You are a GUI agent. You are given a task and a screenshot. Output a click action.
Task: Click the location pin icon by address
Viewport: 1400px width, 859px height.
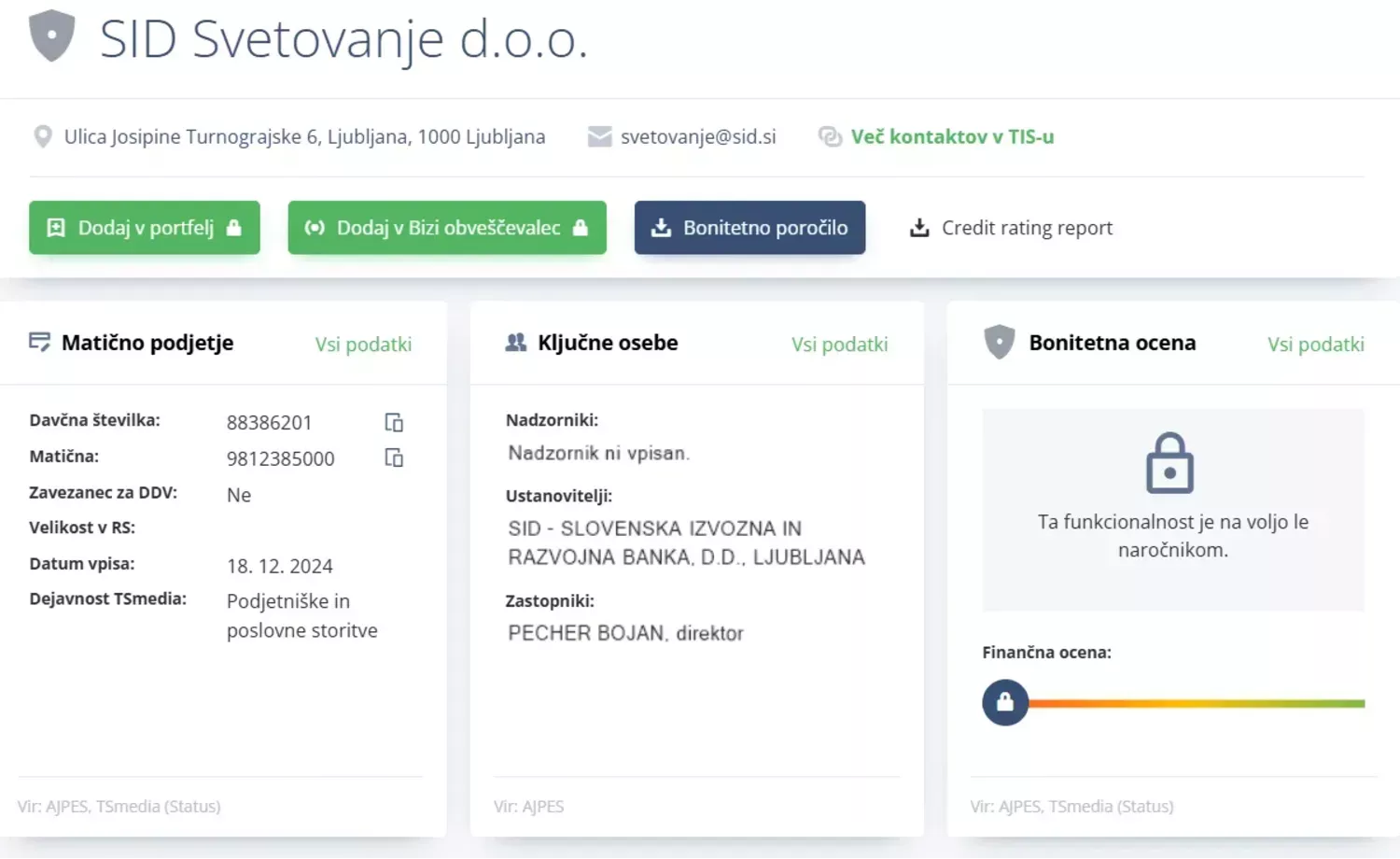coord(43,137)
